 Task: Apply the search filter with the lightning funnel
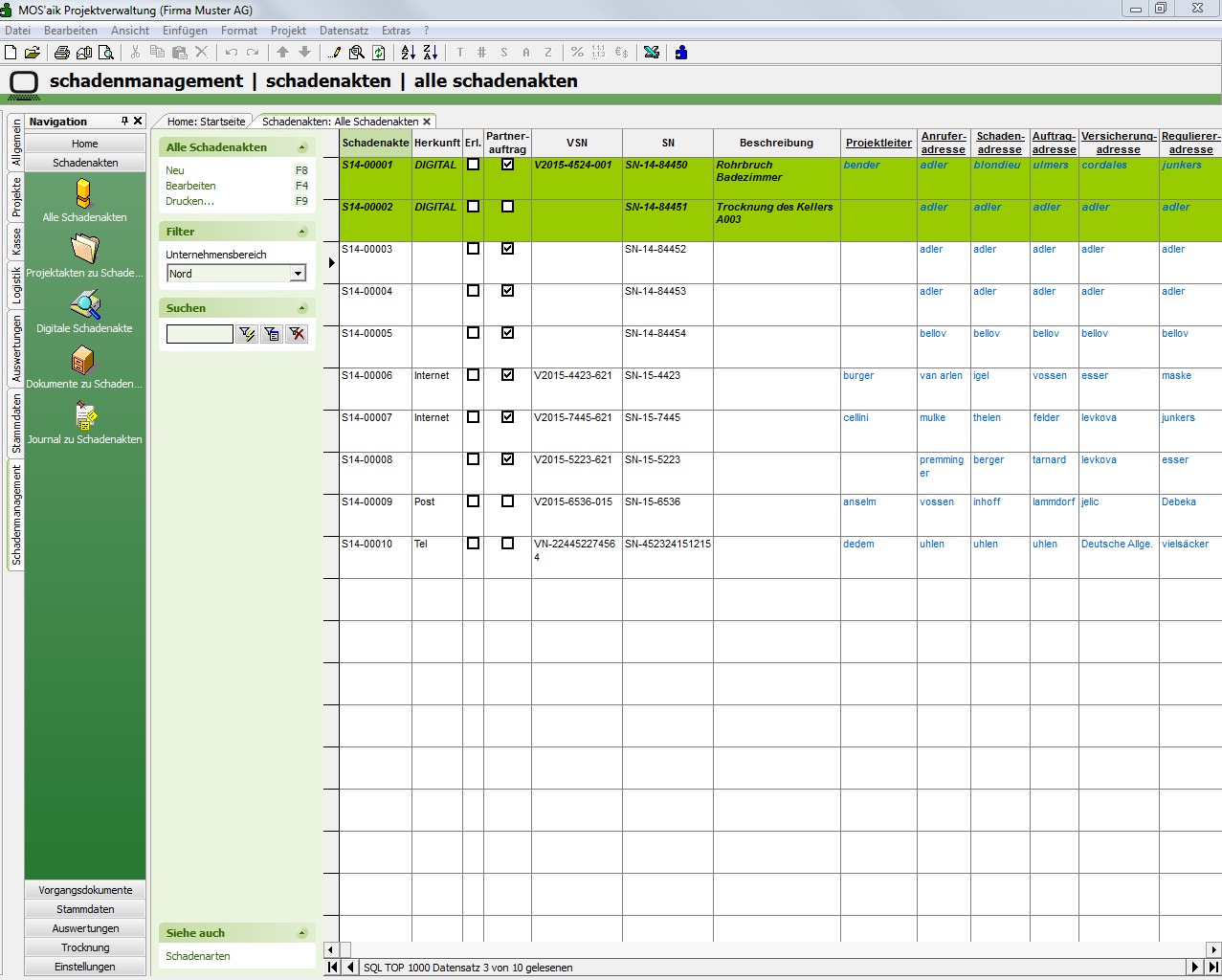(x=247, y=334)
